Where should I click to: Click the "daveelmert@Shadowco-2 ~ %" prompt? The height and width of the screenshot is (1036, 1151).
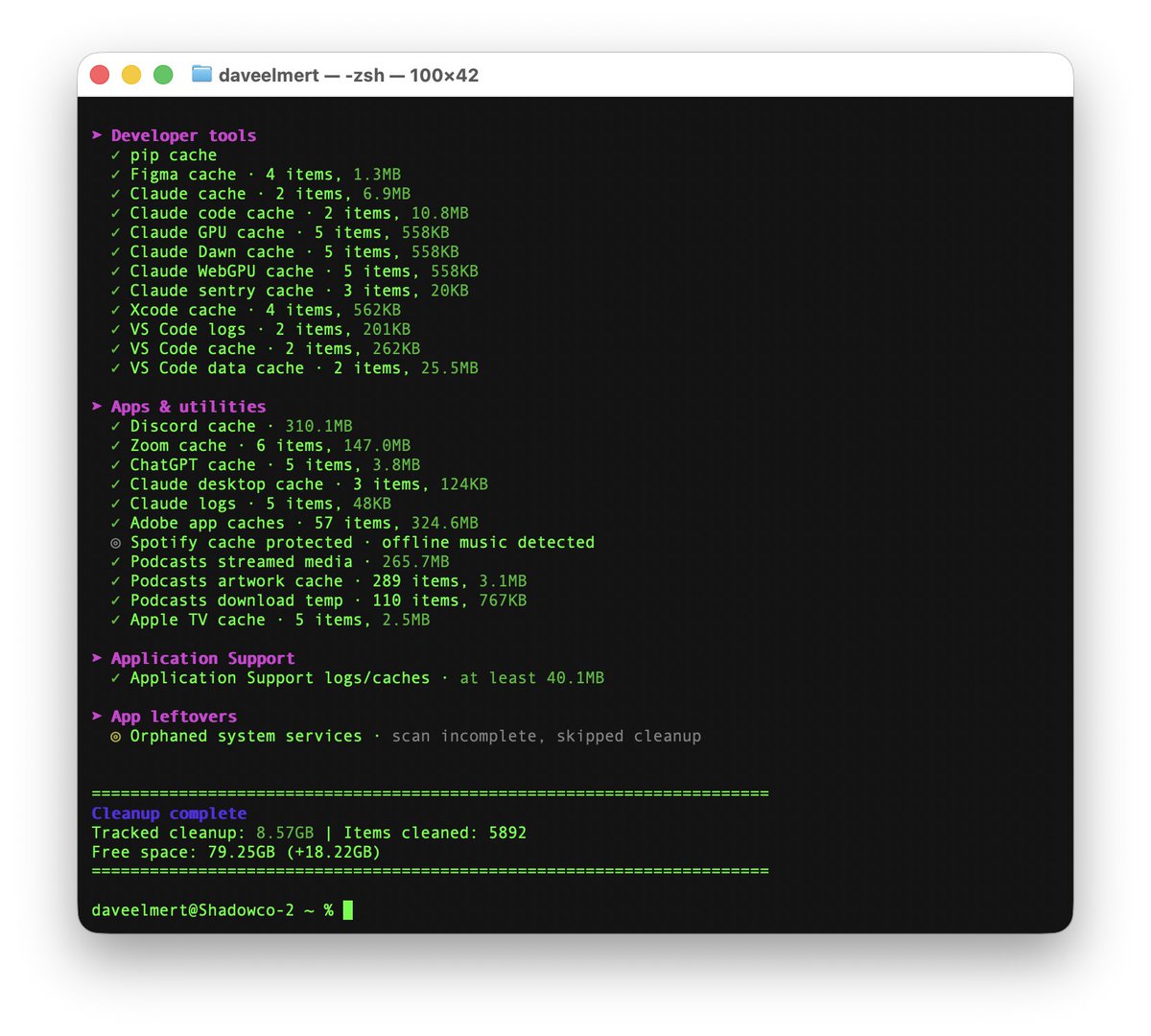(x=212, y=910)
